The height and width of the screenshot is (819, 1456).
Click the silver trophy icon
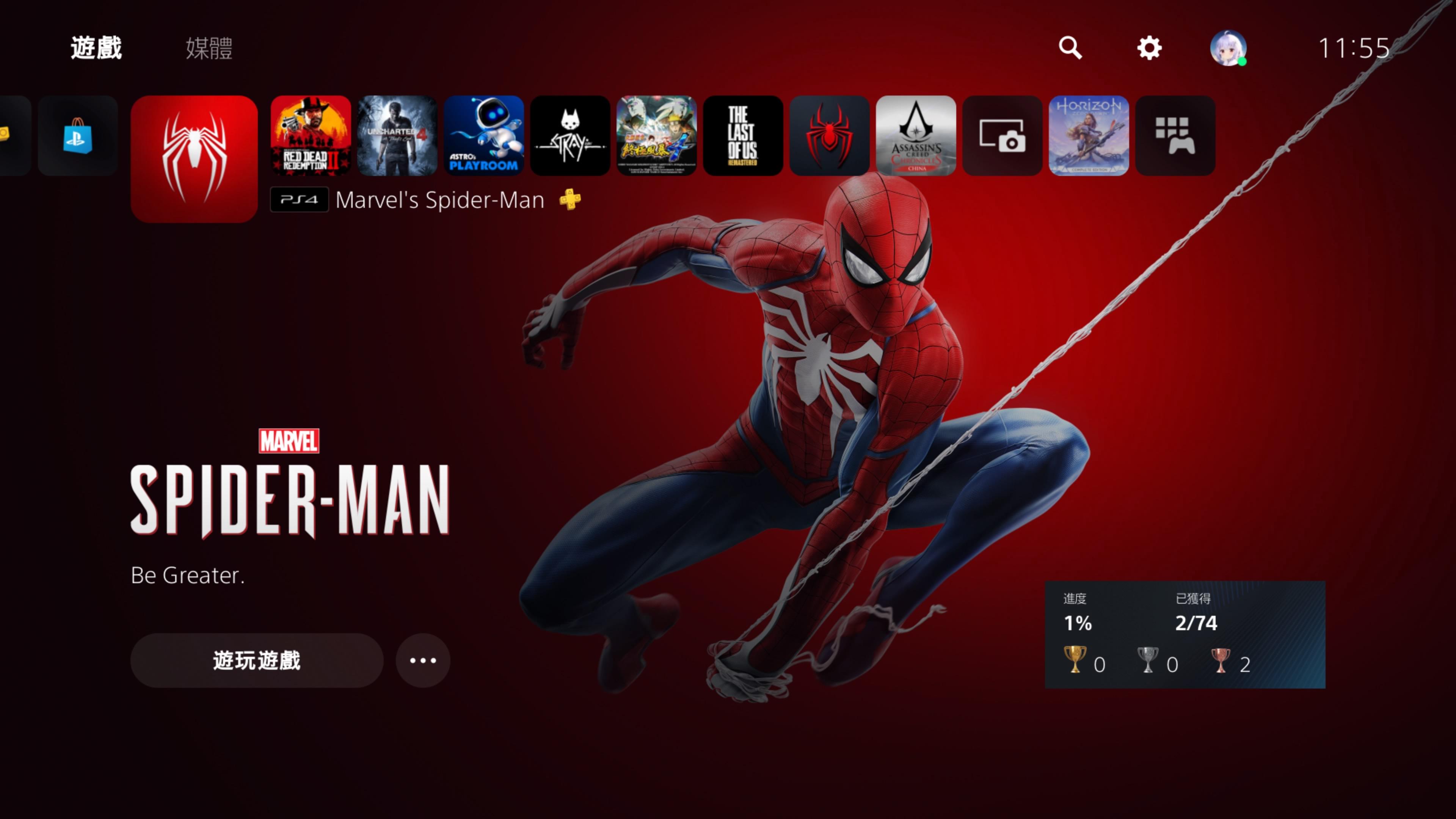click(1147, 660)
